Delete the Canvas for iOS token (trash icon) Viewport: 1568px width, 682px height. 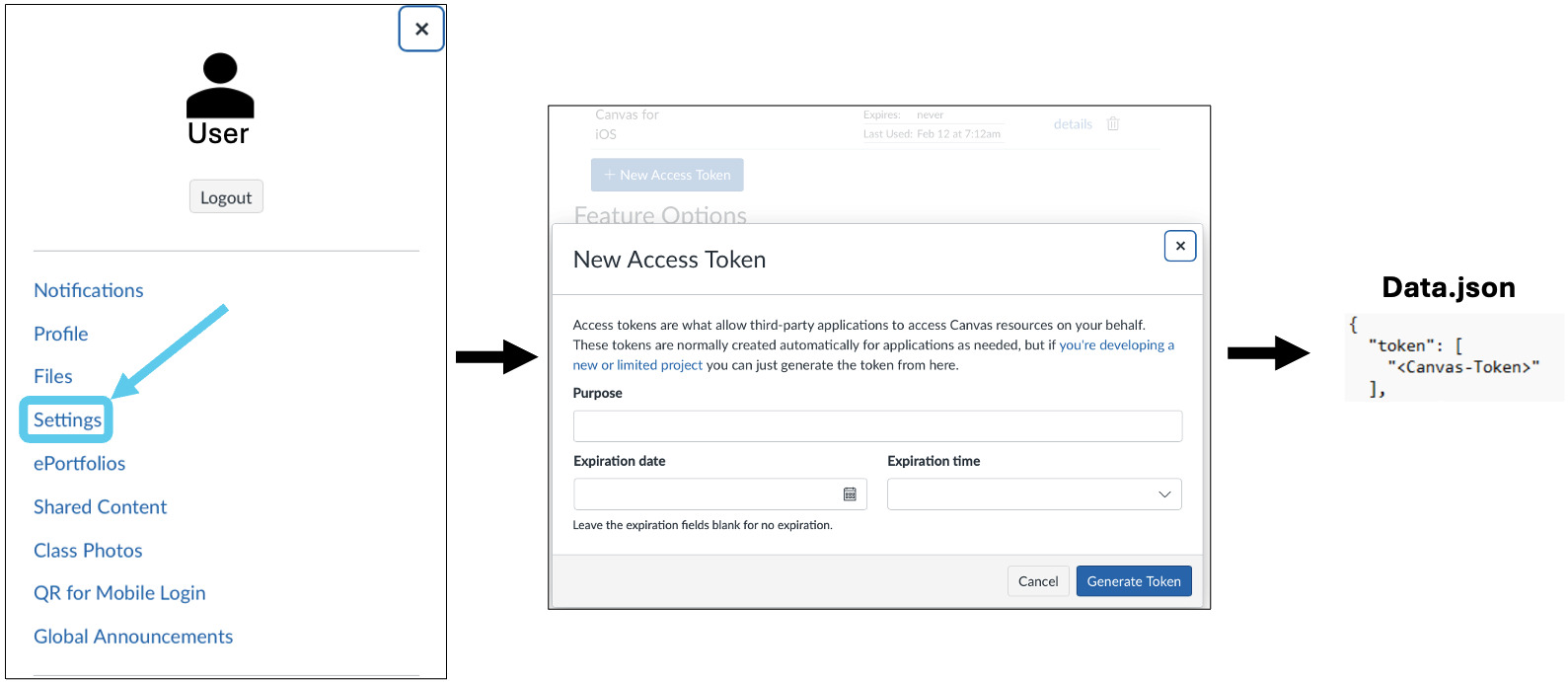click(x=1113, y=124)
